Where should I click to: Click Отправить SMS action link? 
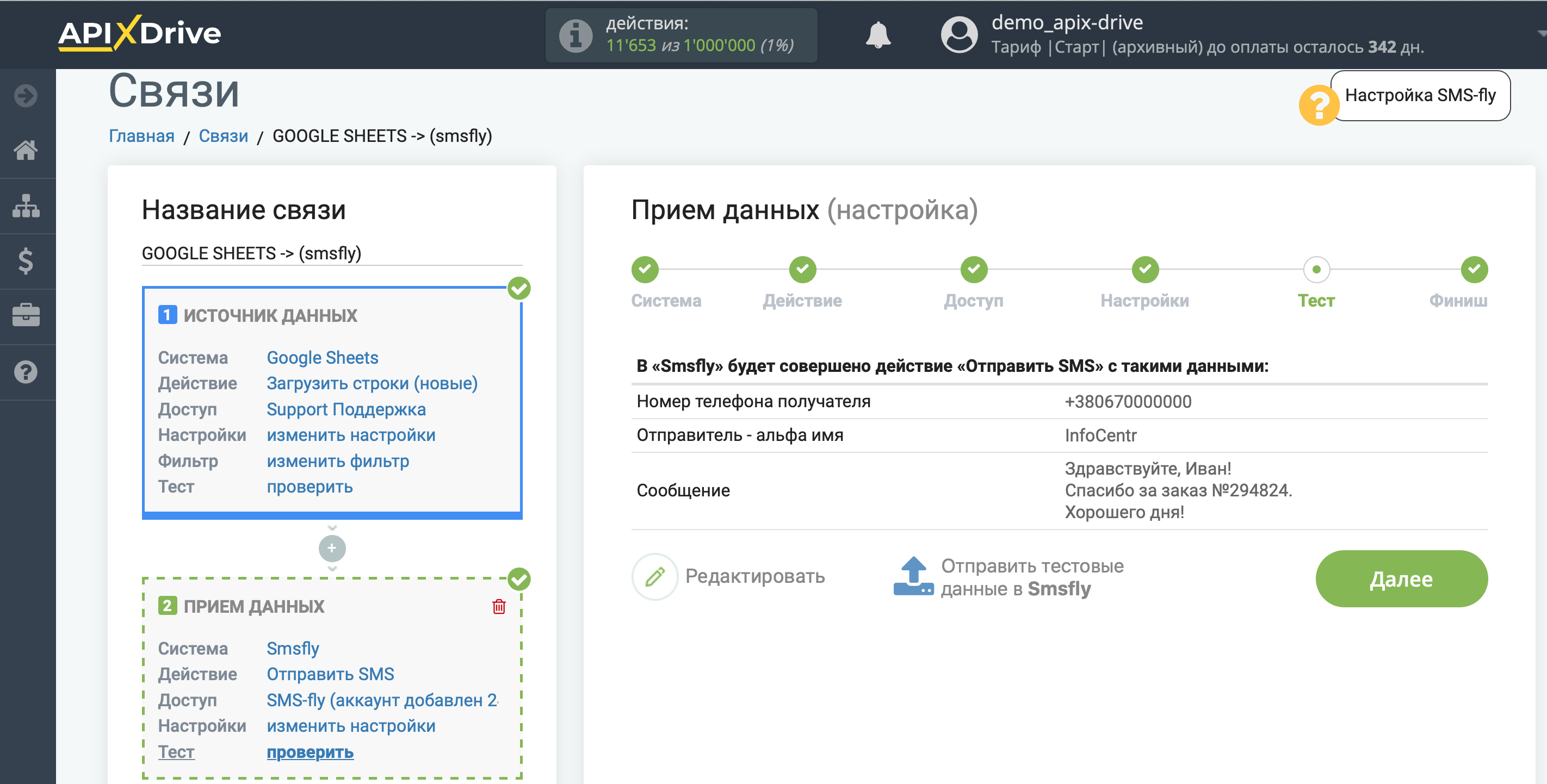[x=330, y=675]
